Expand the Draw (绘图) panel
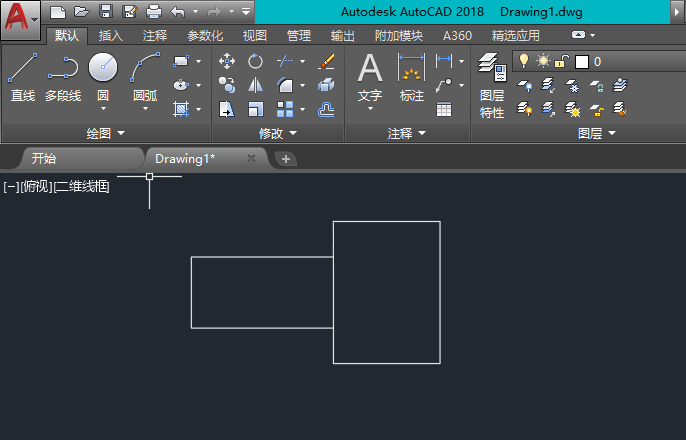Image resolution: width=686 pixels, height=440 pixels. [x=106, y=133]
